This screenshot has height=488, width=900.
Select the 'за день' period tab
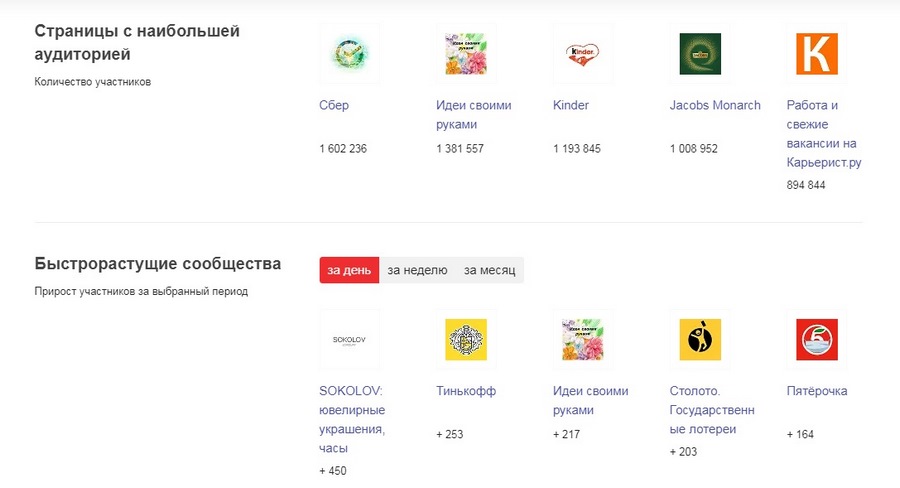349,270
